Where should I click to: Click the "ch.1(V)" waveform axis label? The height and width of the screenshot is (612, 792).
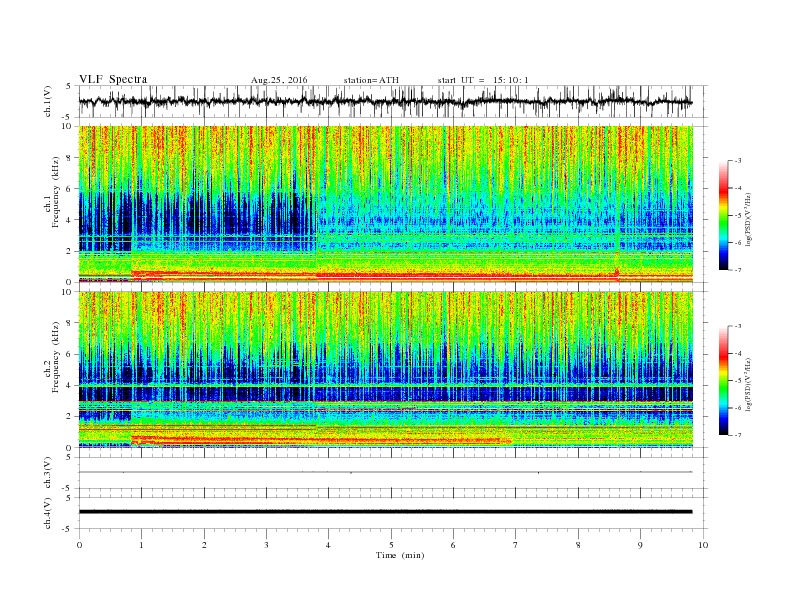pyautogui.click(x=48, y=101)
